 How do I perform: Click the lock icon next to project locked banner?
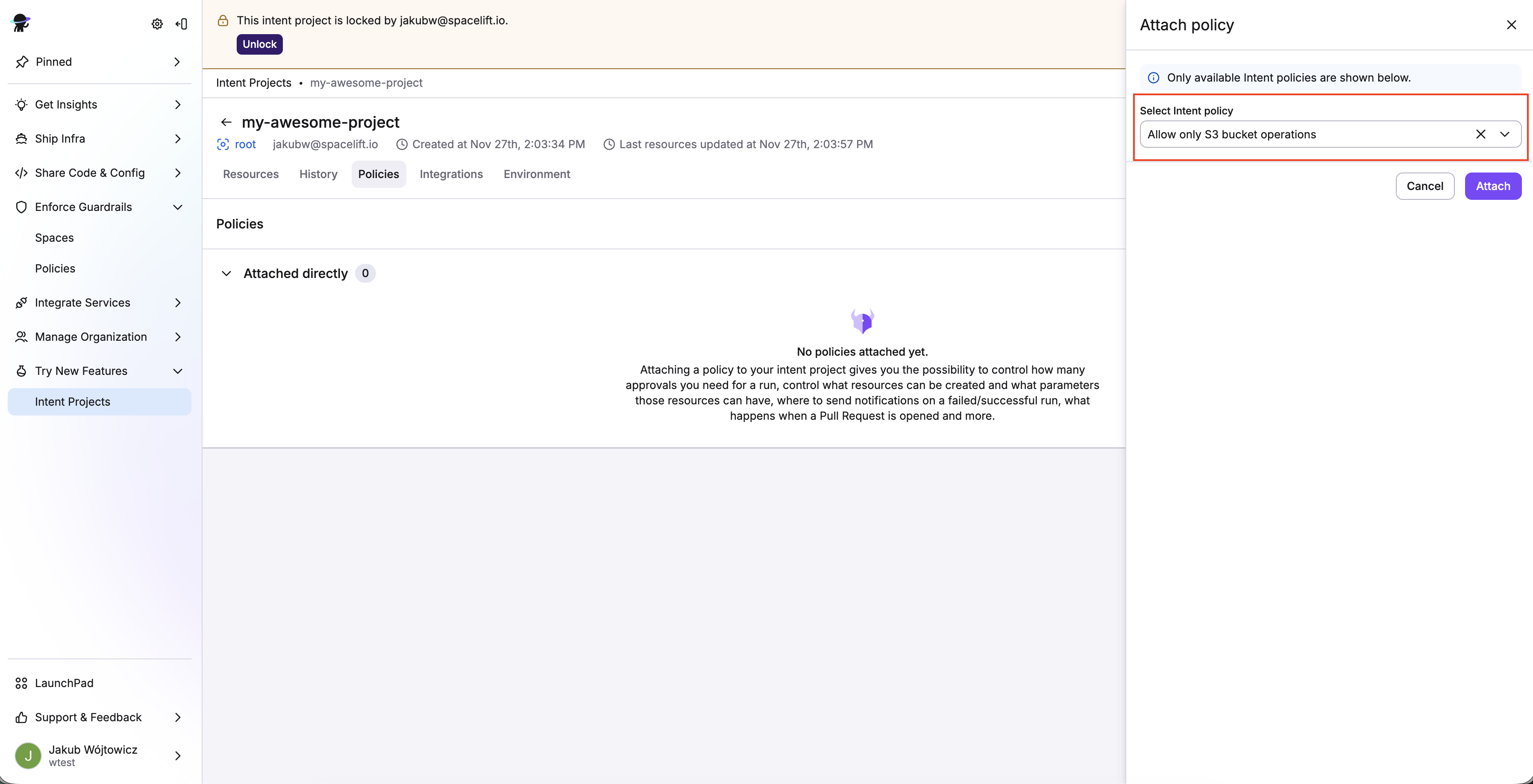pyautogui.click(x=223, y=20)
